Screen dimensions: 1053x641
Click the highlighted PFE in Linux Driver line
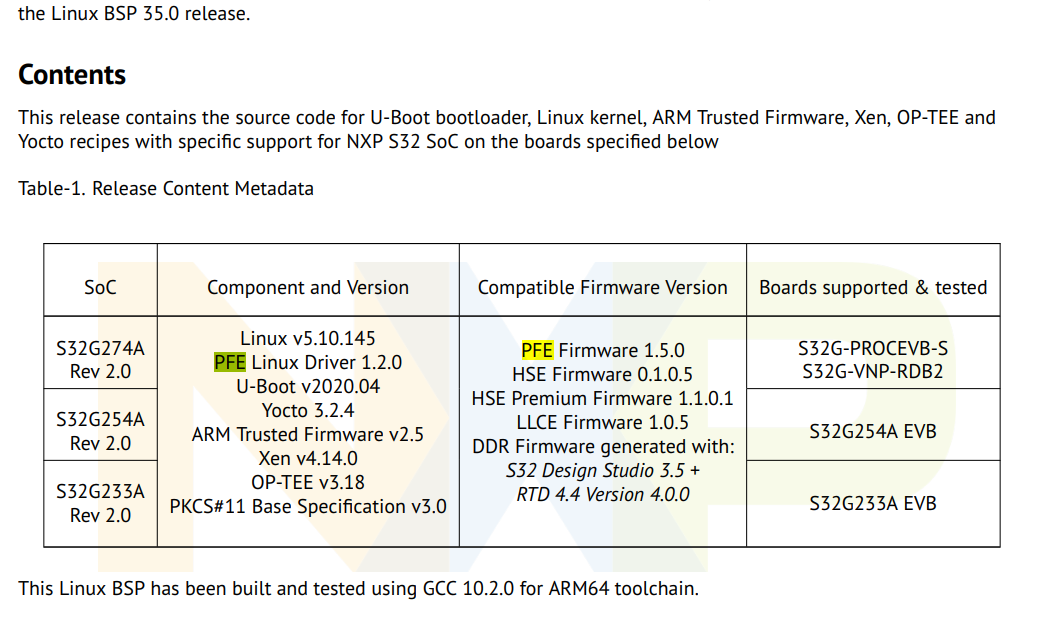[x=229, y=362]
